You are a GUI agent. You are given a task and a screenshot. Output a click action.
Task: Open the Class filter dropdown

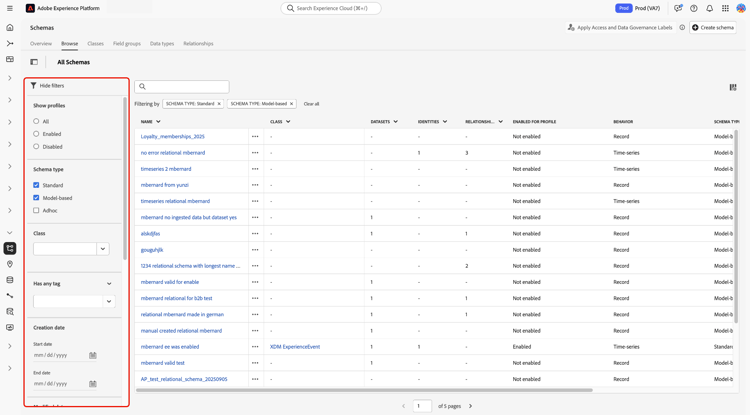click(x=102, y=249)
